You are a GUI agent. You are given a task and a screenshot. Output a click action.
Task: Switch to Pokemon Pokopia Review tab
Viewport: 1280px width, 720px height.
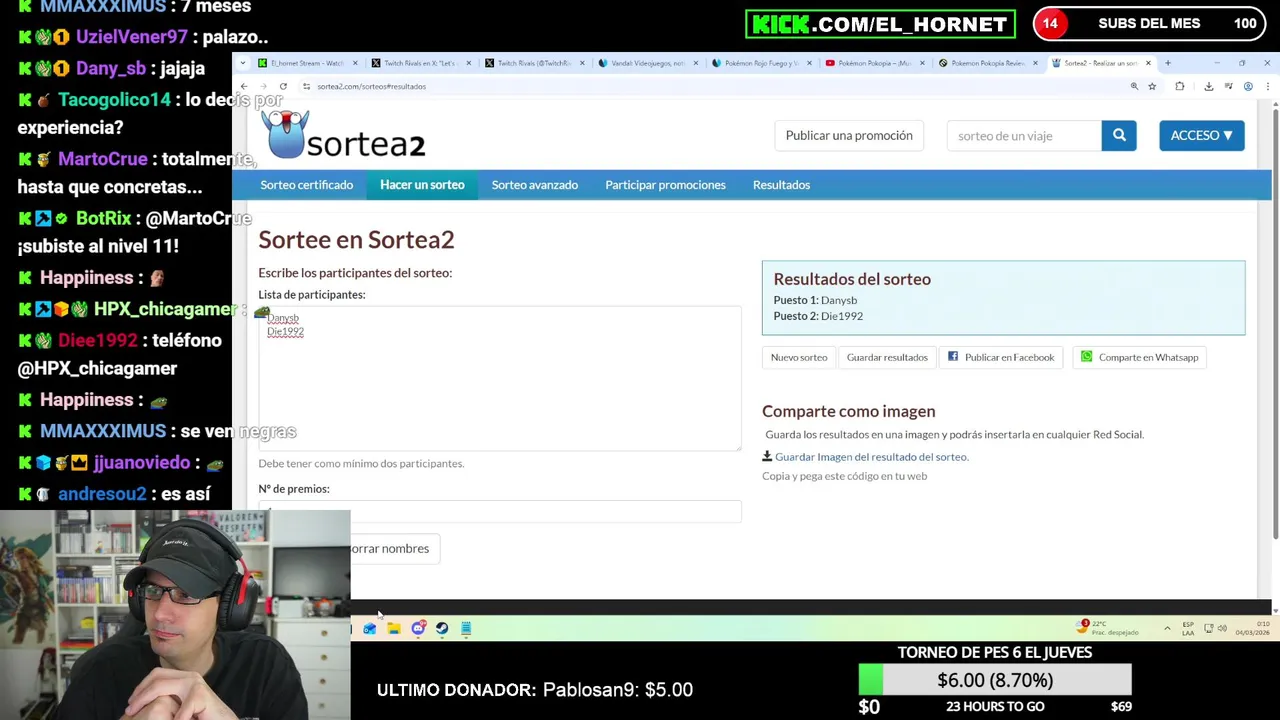pos(987,63)
